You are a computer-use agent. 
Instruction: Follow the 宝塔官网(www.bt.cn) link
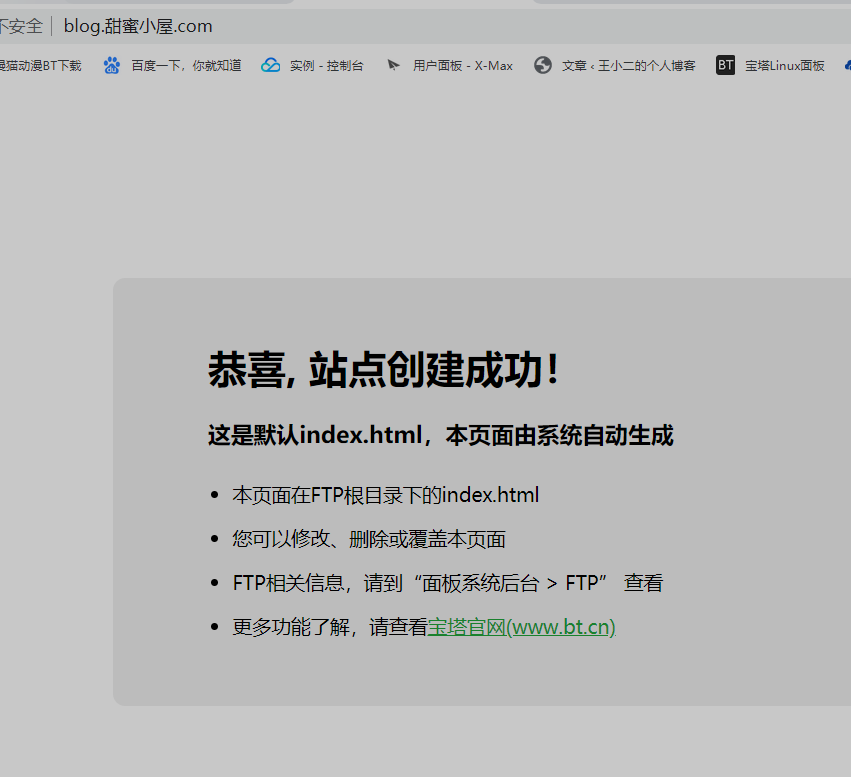coord(521,627)
